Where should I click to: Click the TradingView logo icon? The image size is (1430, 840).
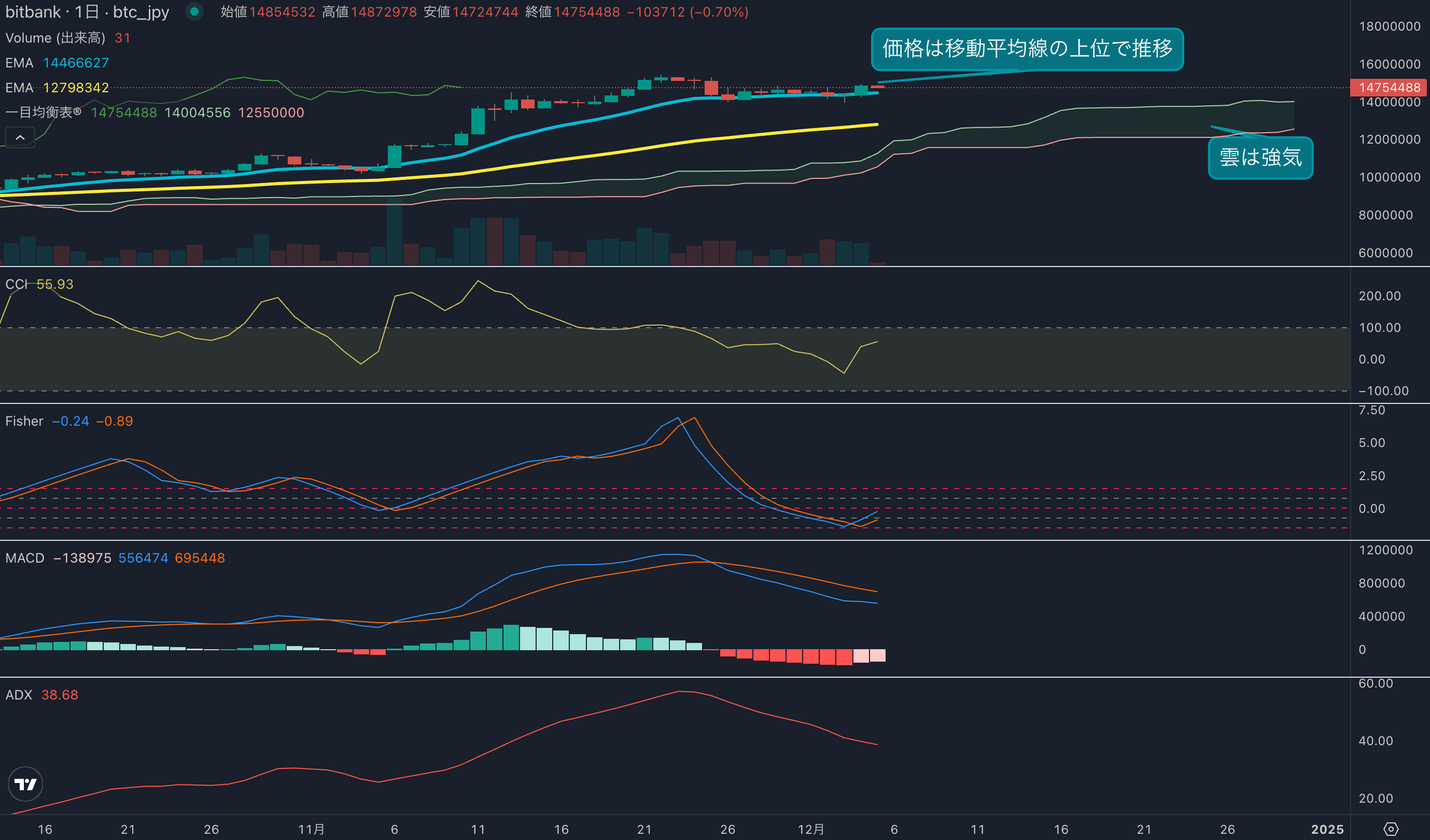coord(25,784)
